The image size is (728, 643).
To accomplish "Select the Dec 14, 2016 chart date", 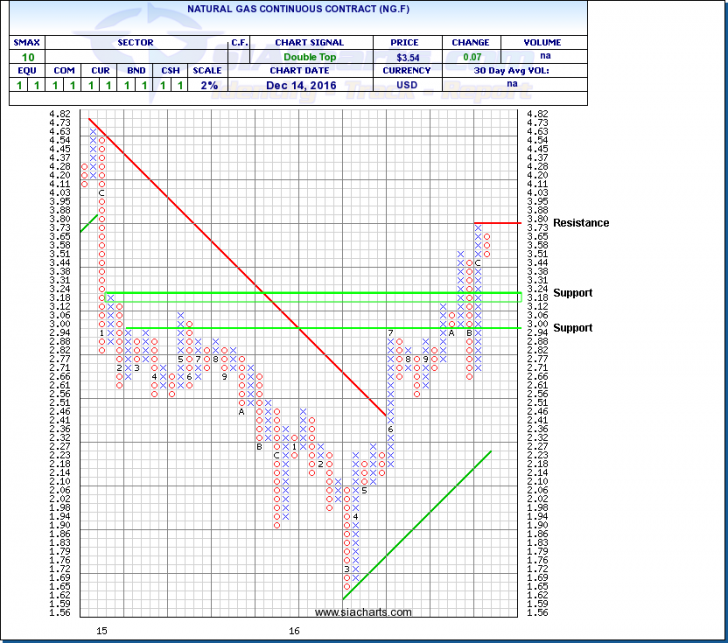I will coord(312,86).
